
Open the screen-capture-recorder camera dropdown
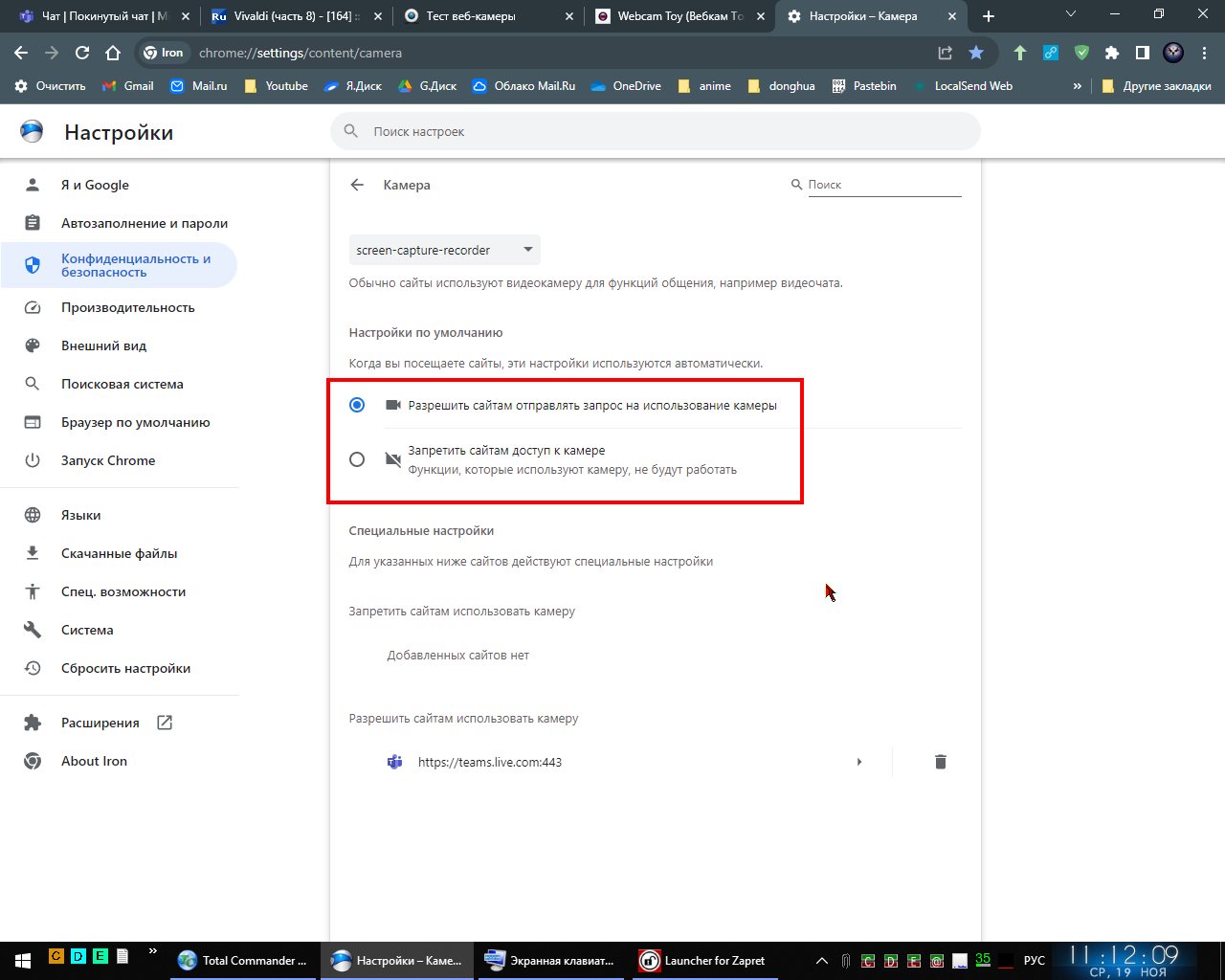pos(444,250)
